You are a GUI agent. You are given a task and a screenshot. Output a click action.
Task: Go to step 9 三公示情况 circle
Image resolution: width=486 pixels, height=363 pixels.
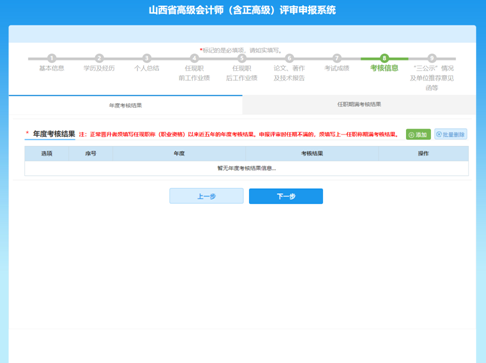432,58
